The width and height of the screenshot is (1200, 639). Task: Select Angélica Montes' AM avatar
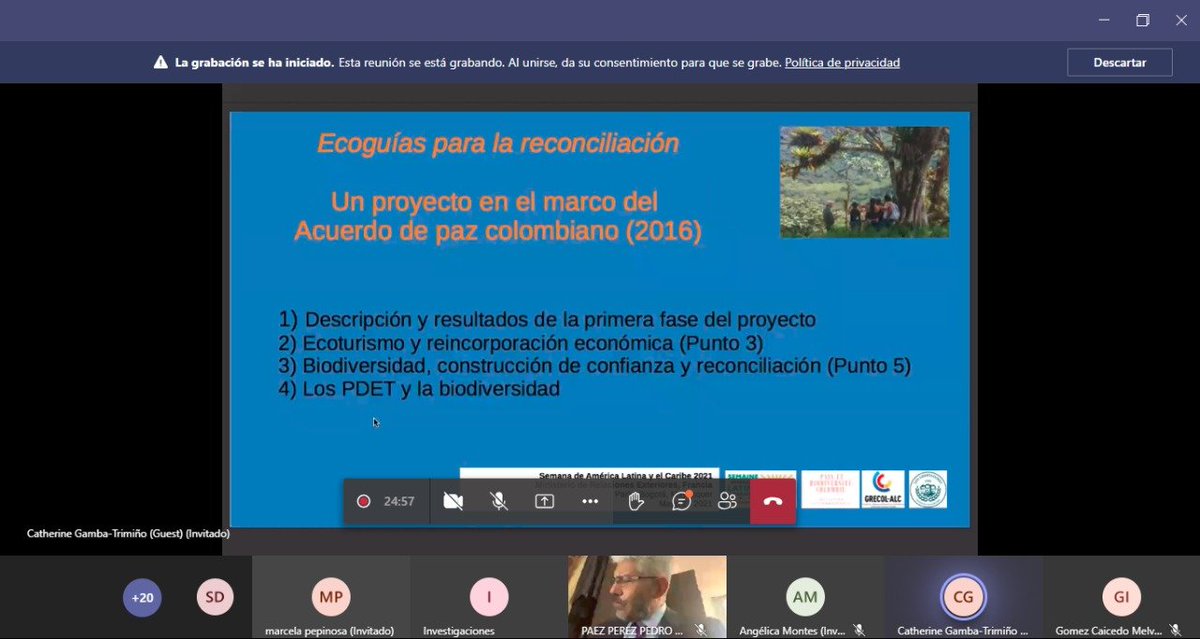[x=805, y=596]
